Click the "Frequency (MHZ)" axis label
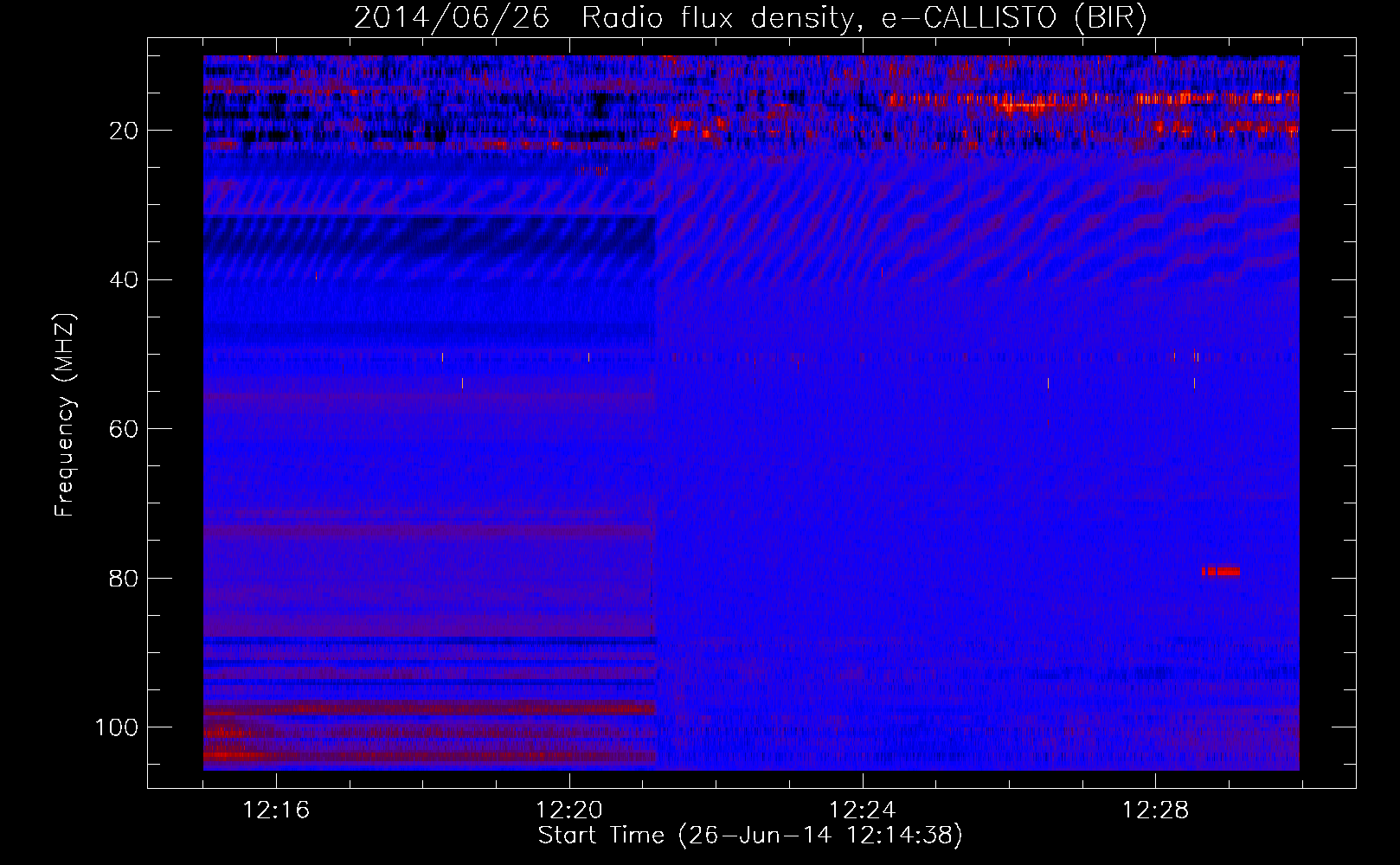 (x=65, y=415)
